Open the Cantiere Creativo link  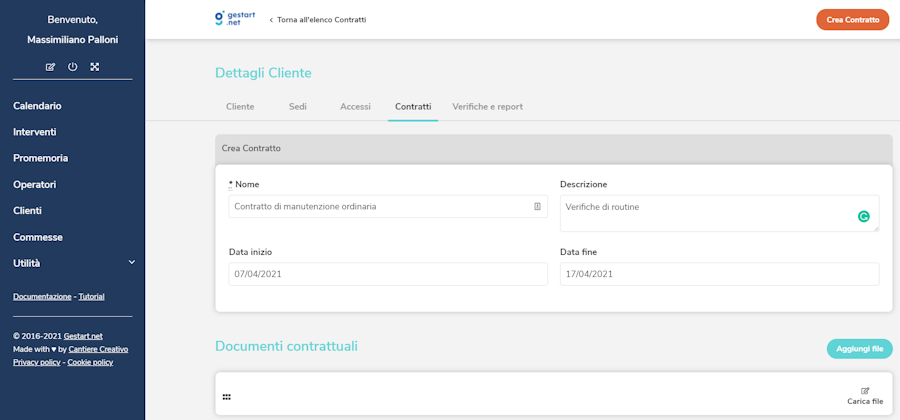(x=99, y=349)
